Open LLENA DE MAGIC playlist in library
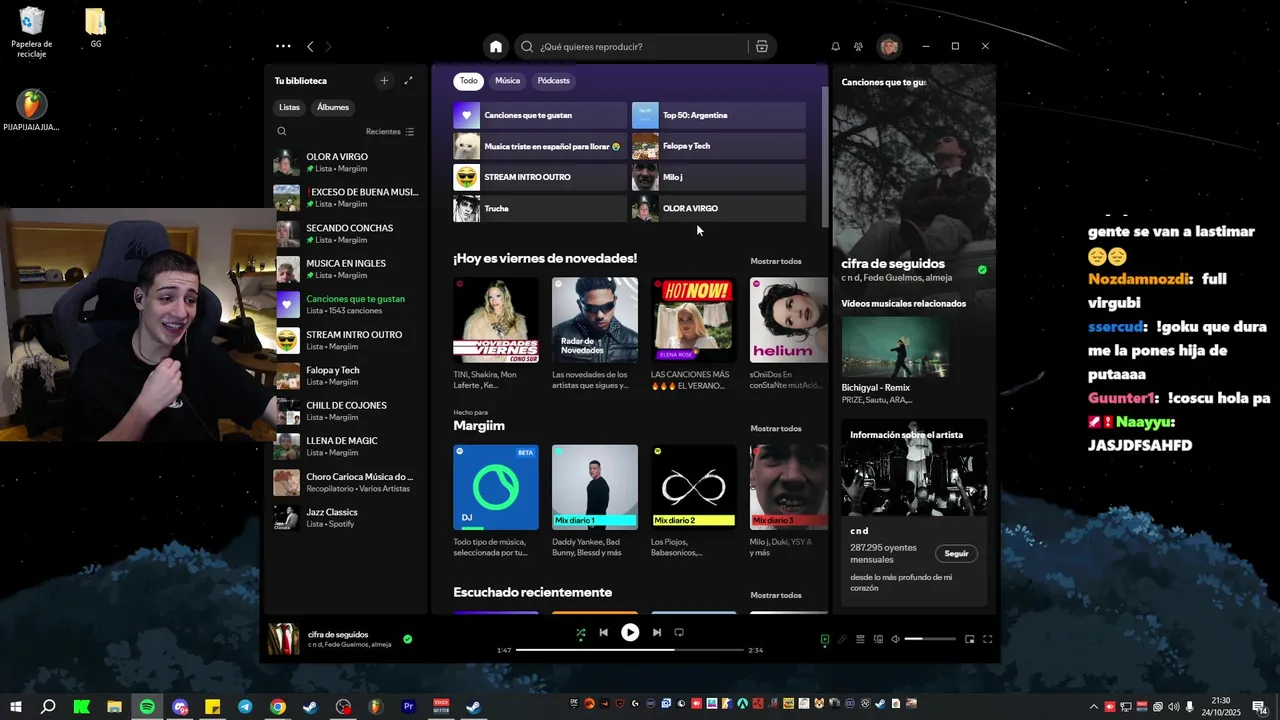 [347, 446]
